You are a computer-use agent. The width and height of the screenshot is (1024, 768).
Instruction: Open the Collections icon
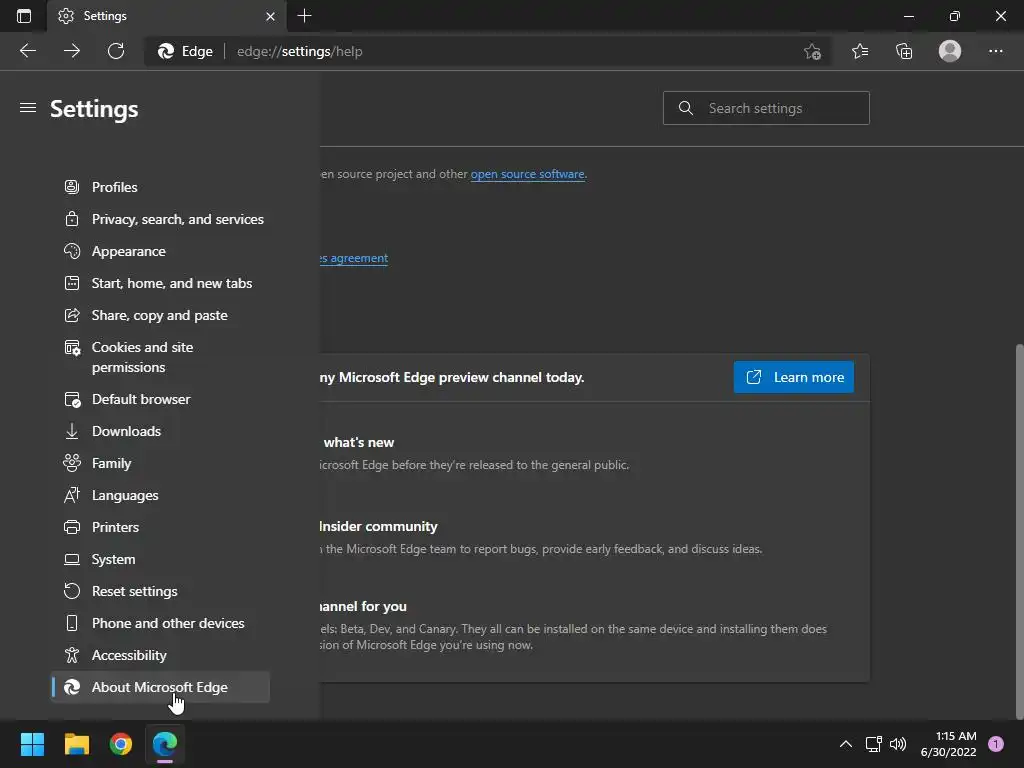point(904,51)
